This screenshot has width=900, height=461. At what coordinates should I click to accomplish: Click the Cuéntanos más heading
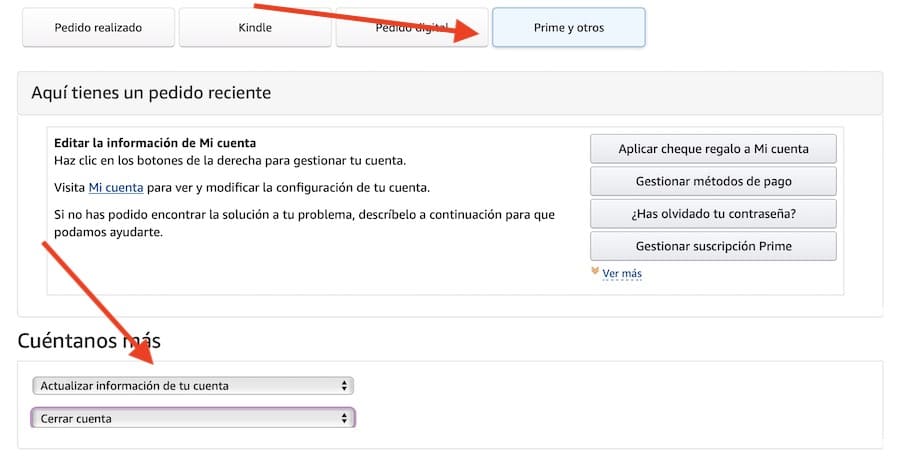pyautogui.click(x=89, y=341)
